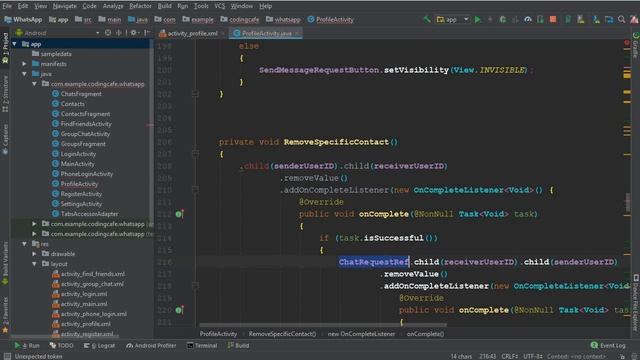Click the Apply Changes icon next to Run
The image size is (640, 360).
pyautogui.click(x=490, y=19)
